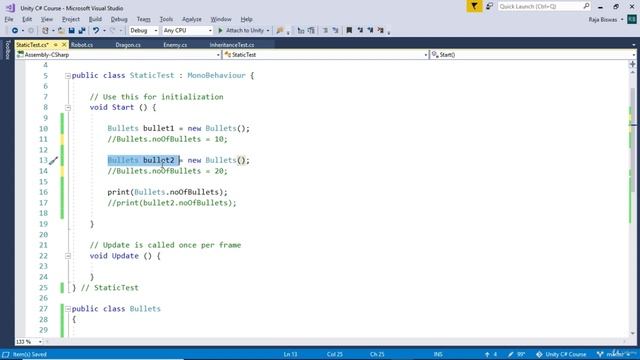Open the Toolbox side panel
The image size is (640, 360).
[7, 50]
